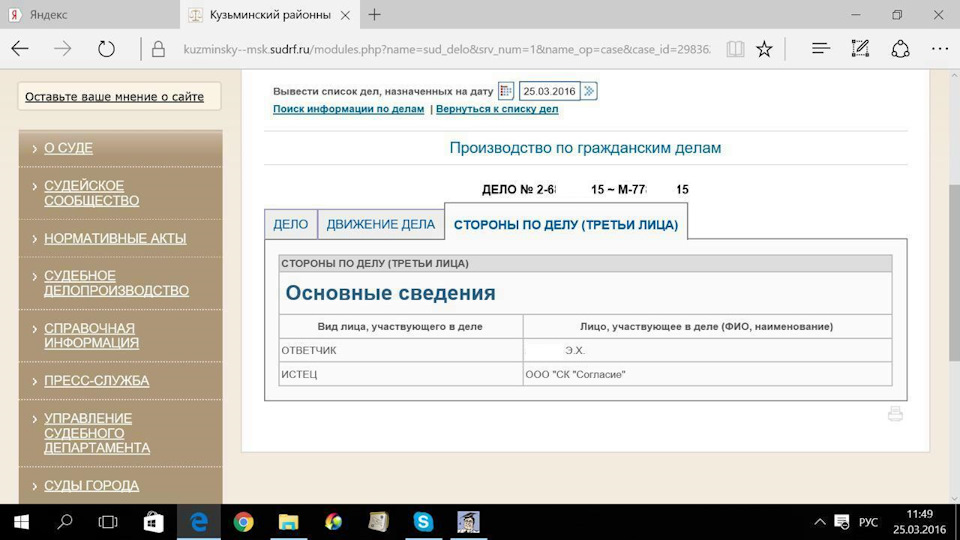
Task: Open the taskbar clock 11:49
Action: pos(920,522)
